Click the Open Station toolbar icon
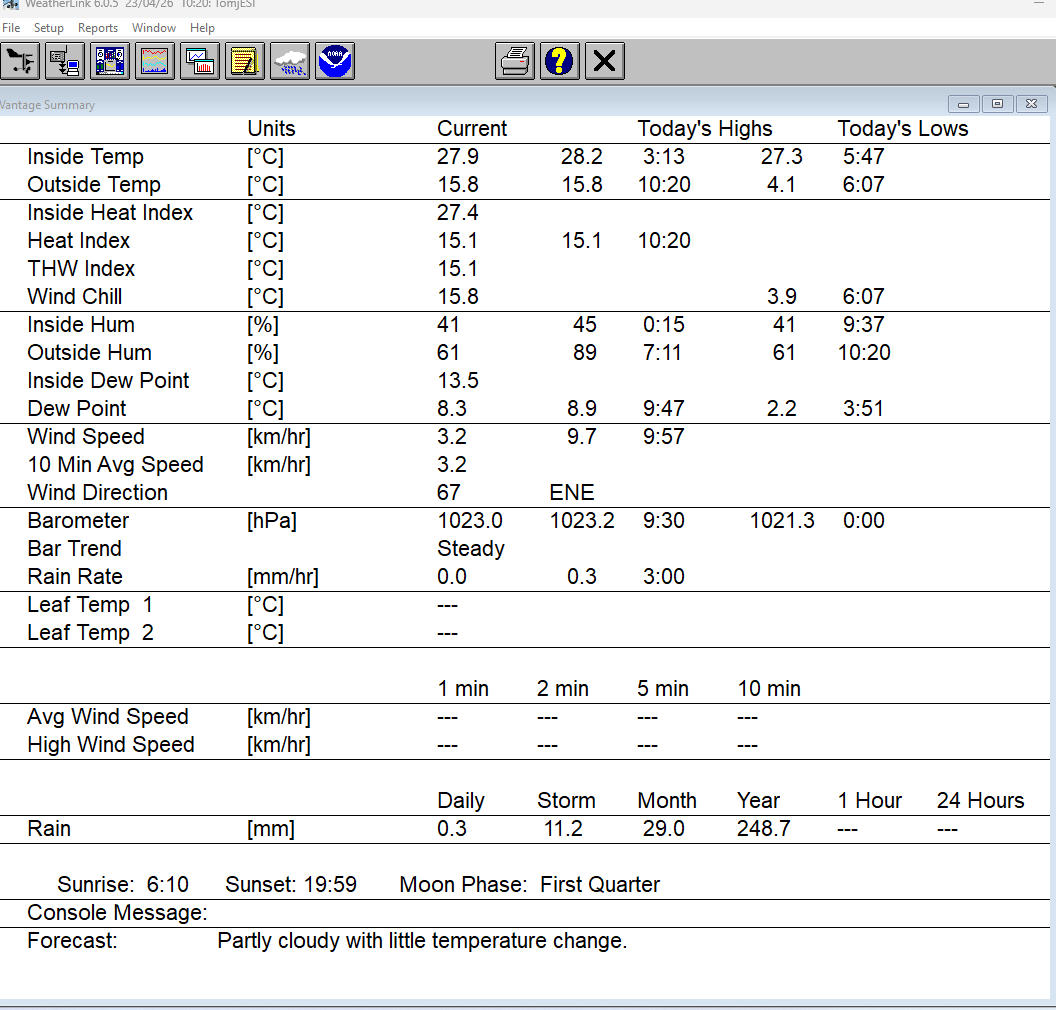 (x=20, y=62)
